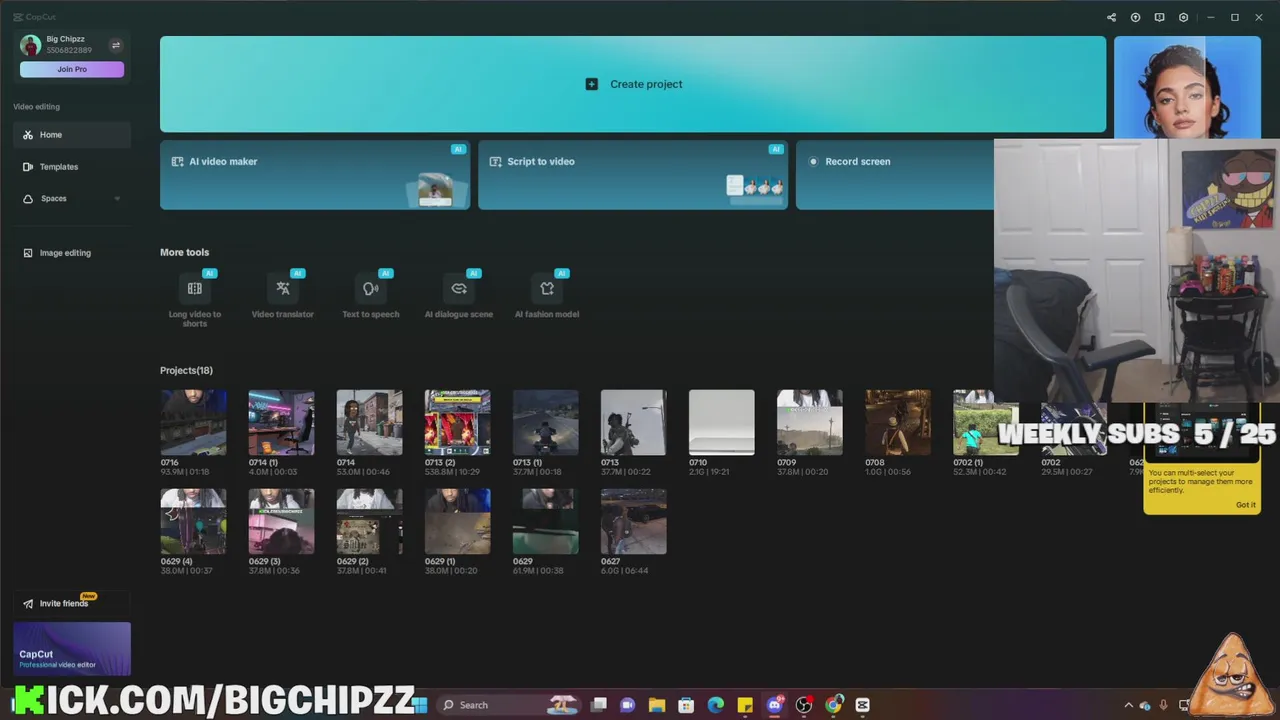Open project 0713 thumbnail
Image resolution: width=1280 pixels, height=720 pixels.
633,422
